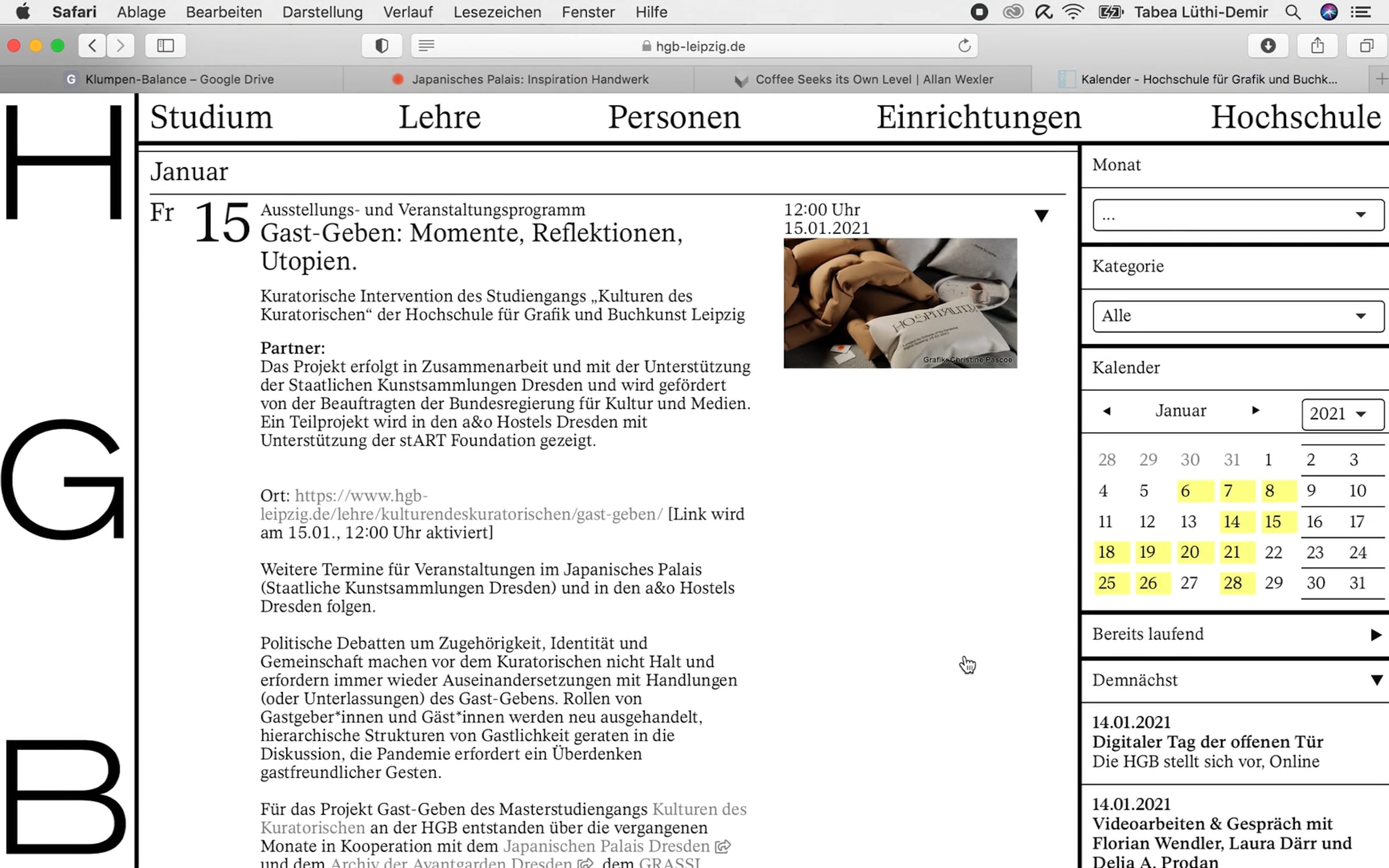The image size is (1389, 868).
Task: Open the Japanischen Palais Dresden link
Action: (606, 846)
